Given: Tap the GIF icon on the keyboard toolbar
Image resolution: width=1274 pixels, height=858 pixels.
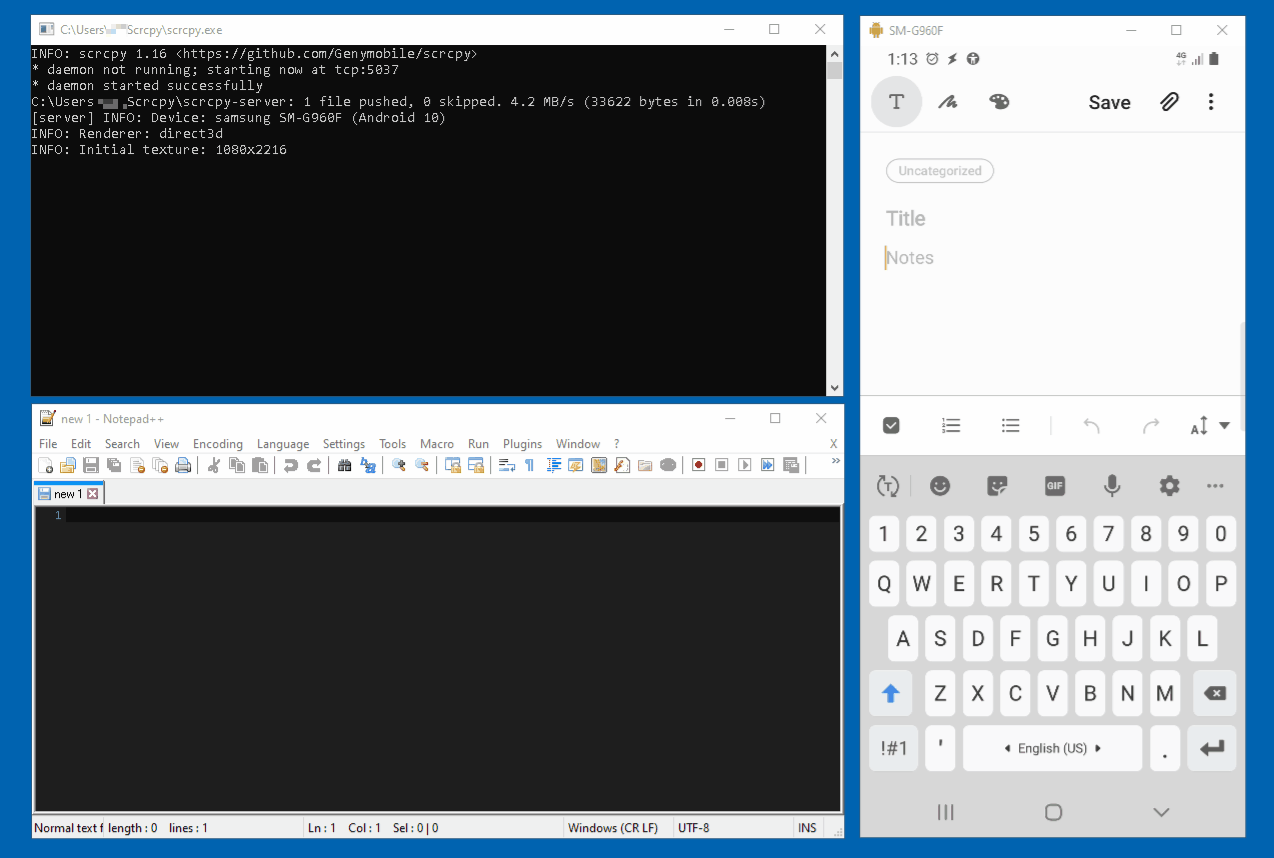Looking at the screenshot, I should tap(1054, 486).
